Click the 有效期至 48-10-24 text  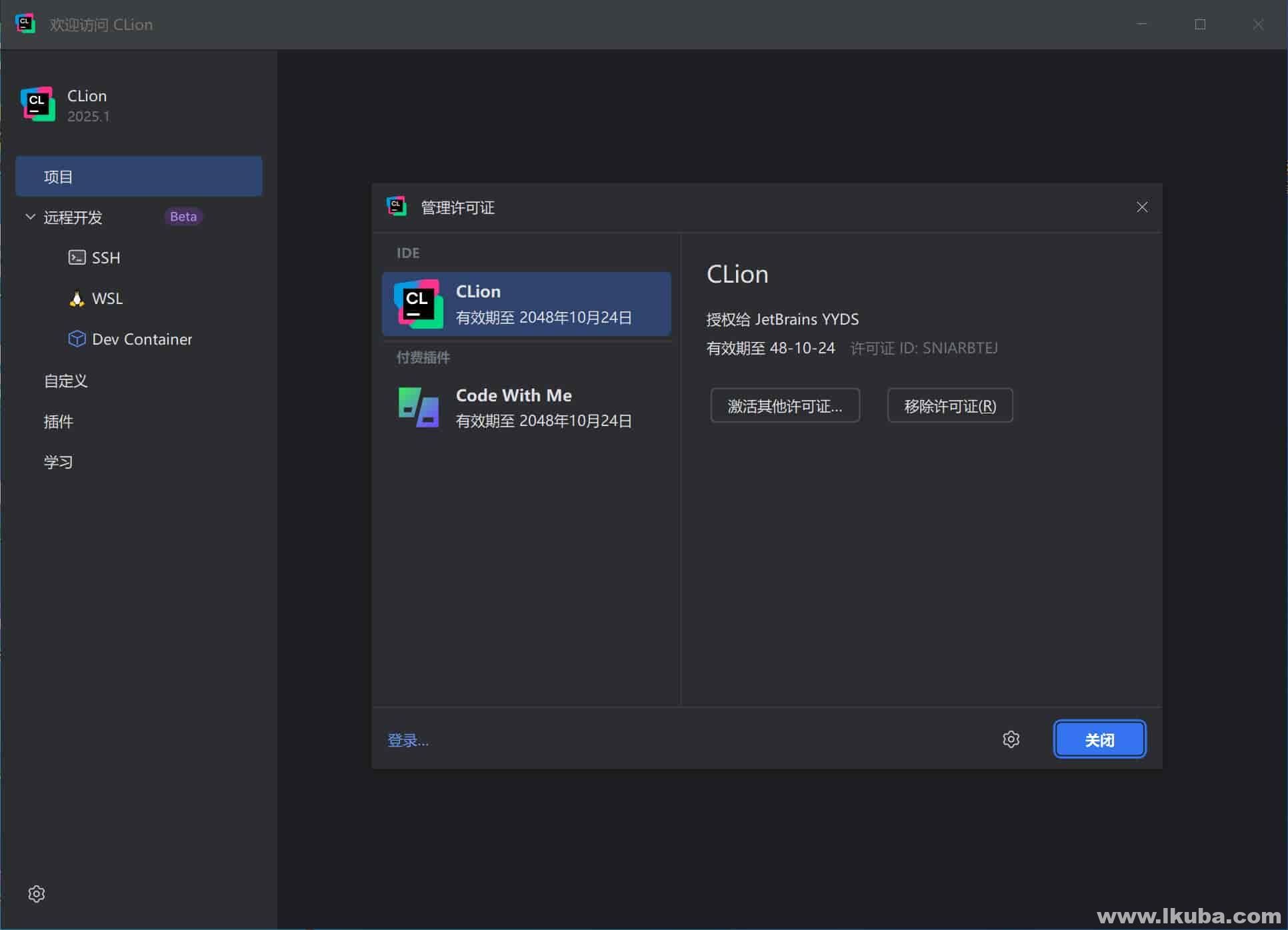(771, 348)
